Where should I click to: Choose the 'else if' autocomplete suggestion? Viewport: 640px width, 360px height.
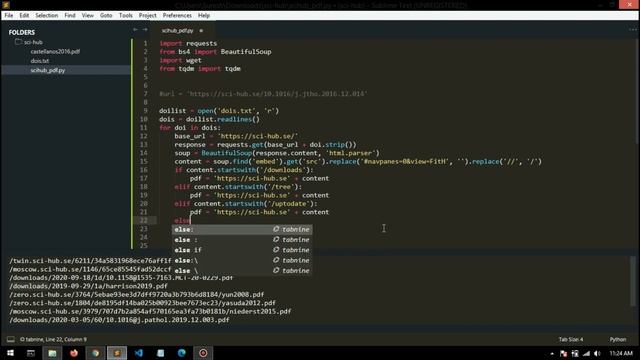(x=242, y=250)
